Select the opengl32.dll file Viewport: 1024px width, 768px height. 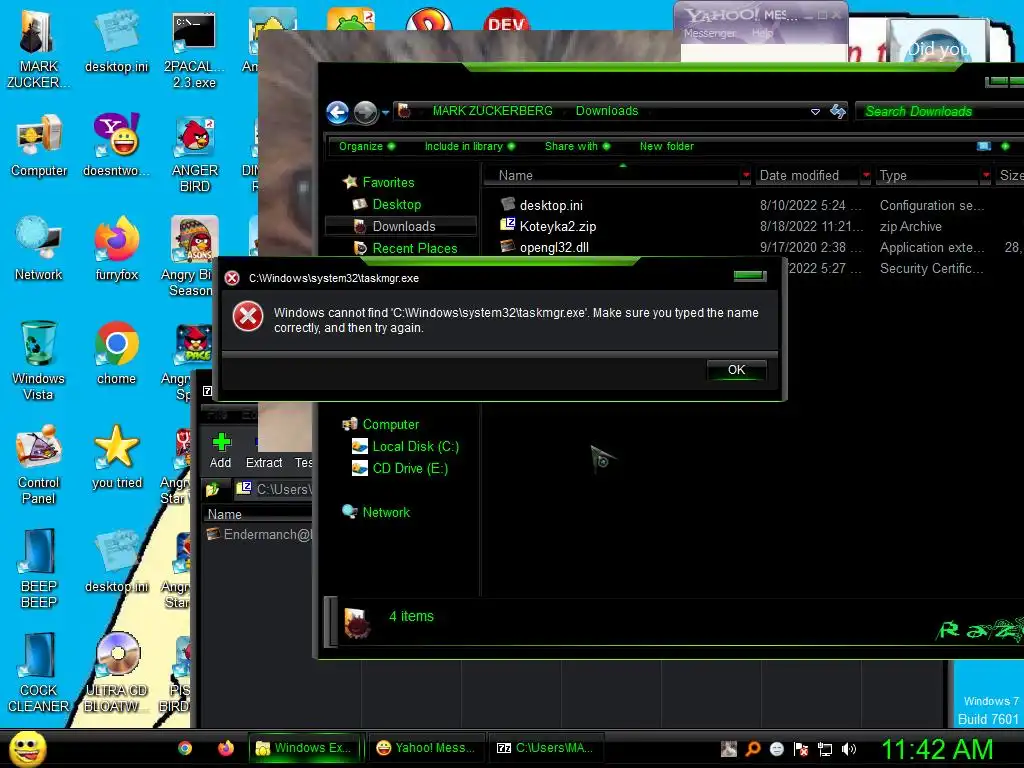coord(554,248)
